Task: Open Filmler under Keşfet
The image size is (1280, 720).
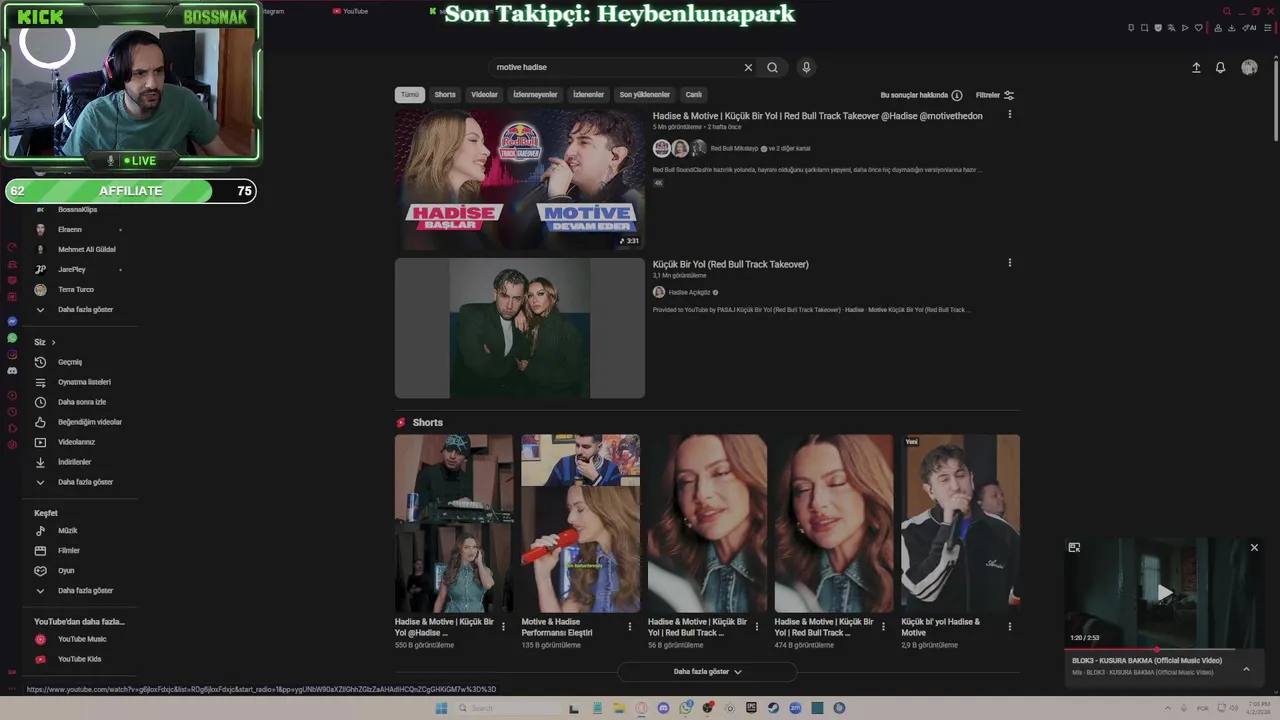Action: coord(69,551)
